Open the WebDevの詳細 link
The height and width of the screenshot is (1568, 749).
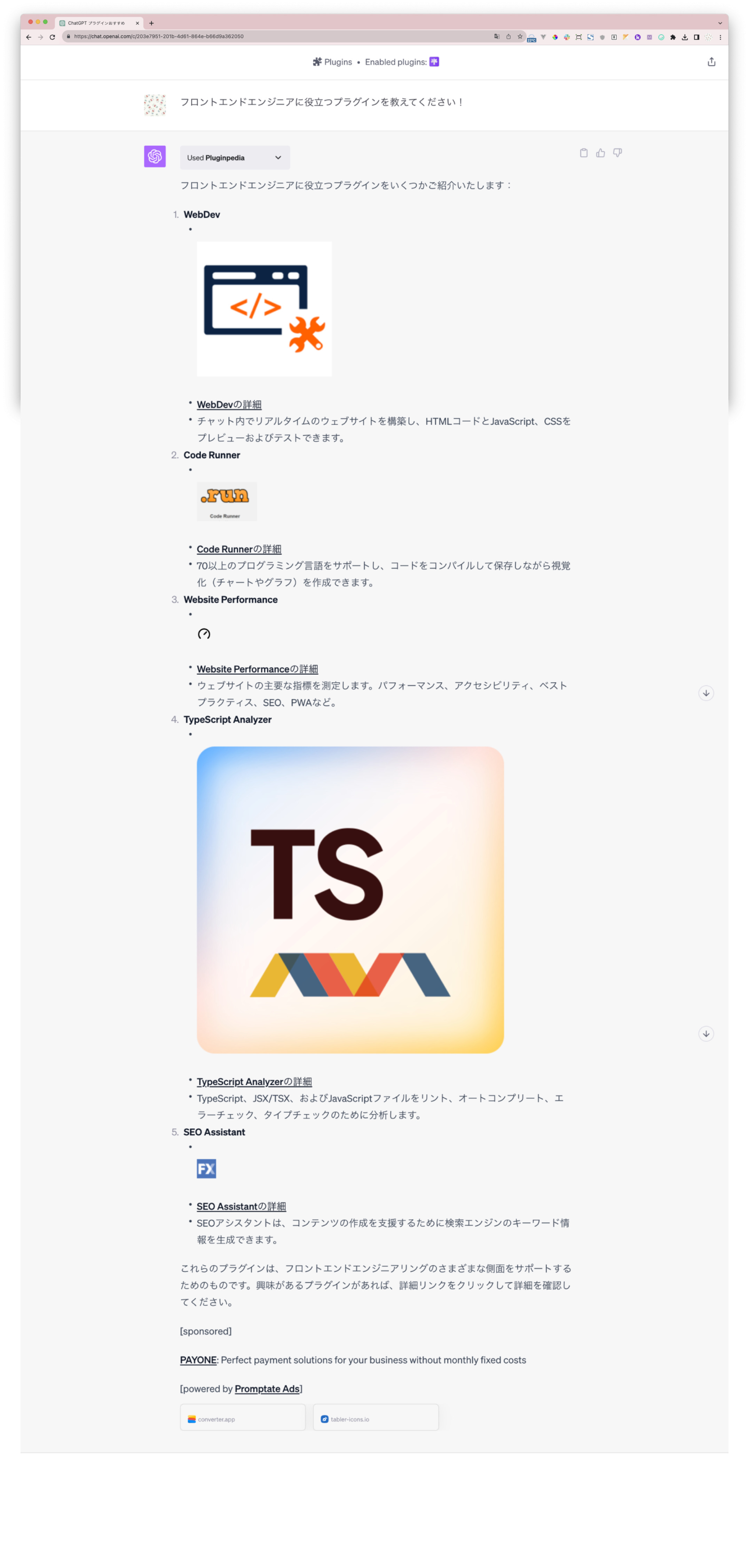pos(229,404)
